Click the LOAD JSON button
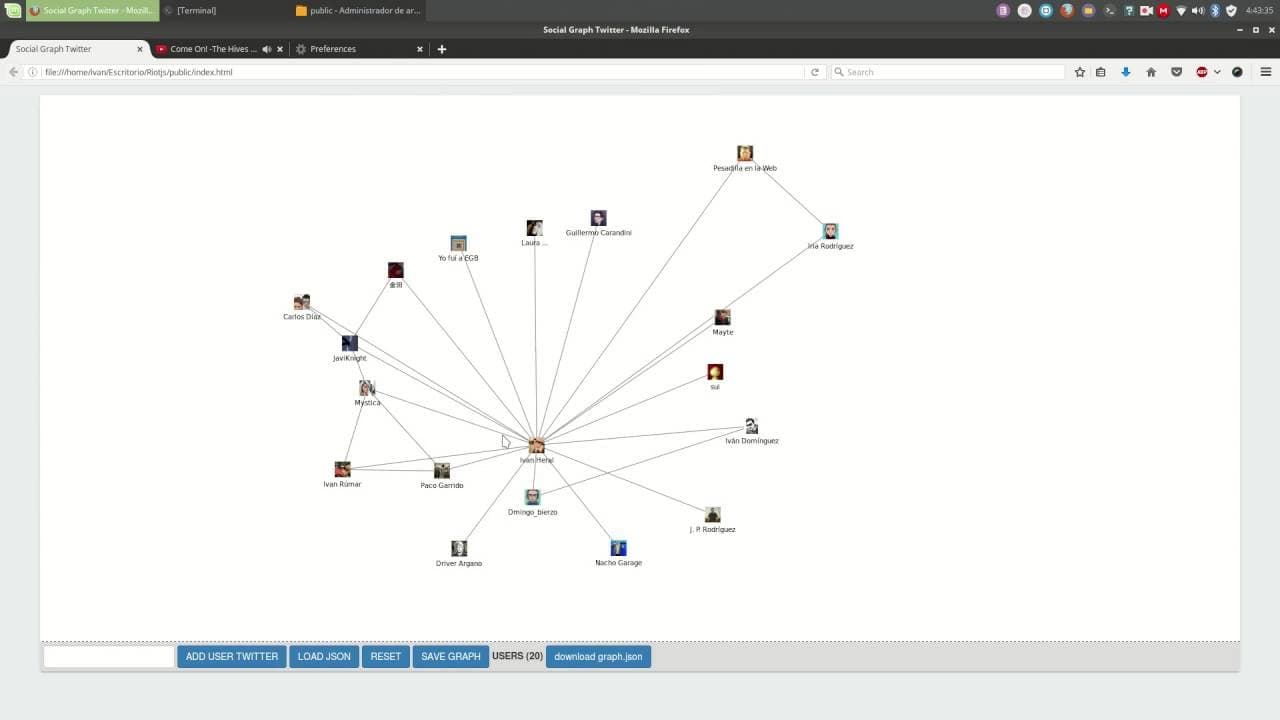 point(324,657)
